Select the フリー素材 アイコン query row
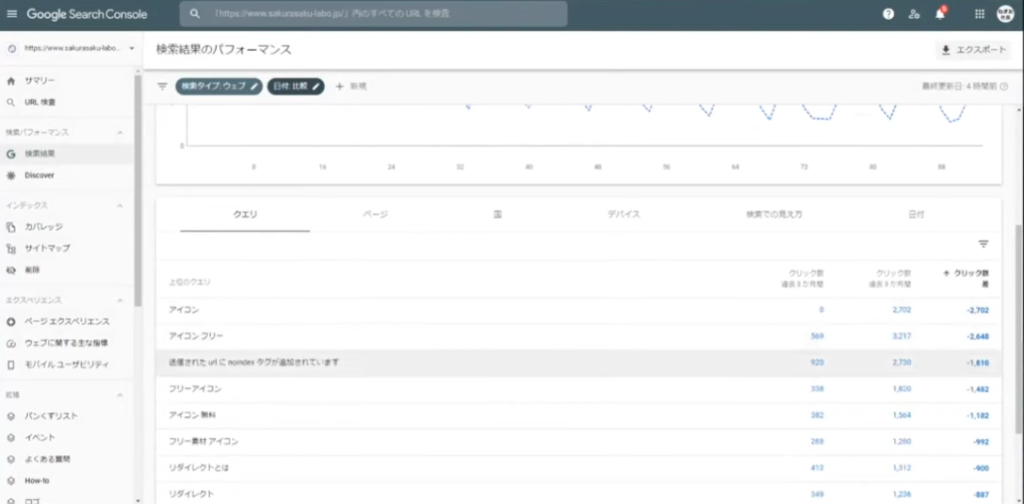Screen dimensions: 1024x504 tap(578, 442)
